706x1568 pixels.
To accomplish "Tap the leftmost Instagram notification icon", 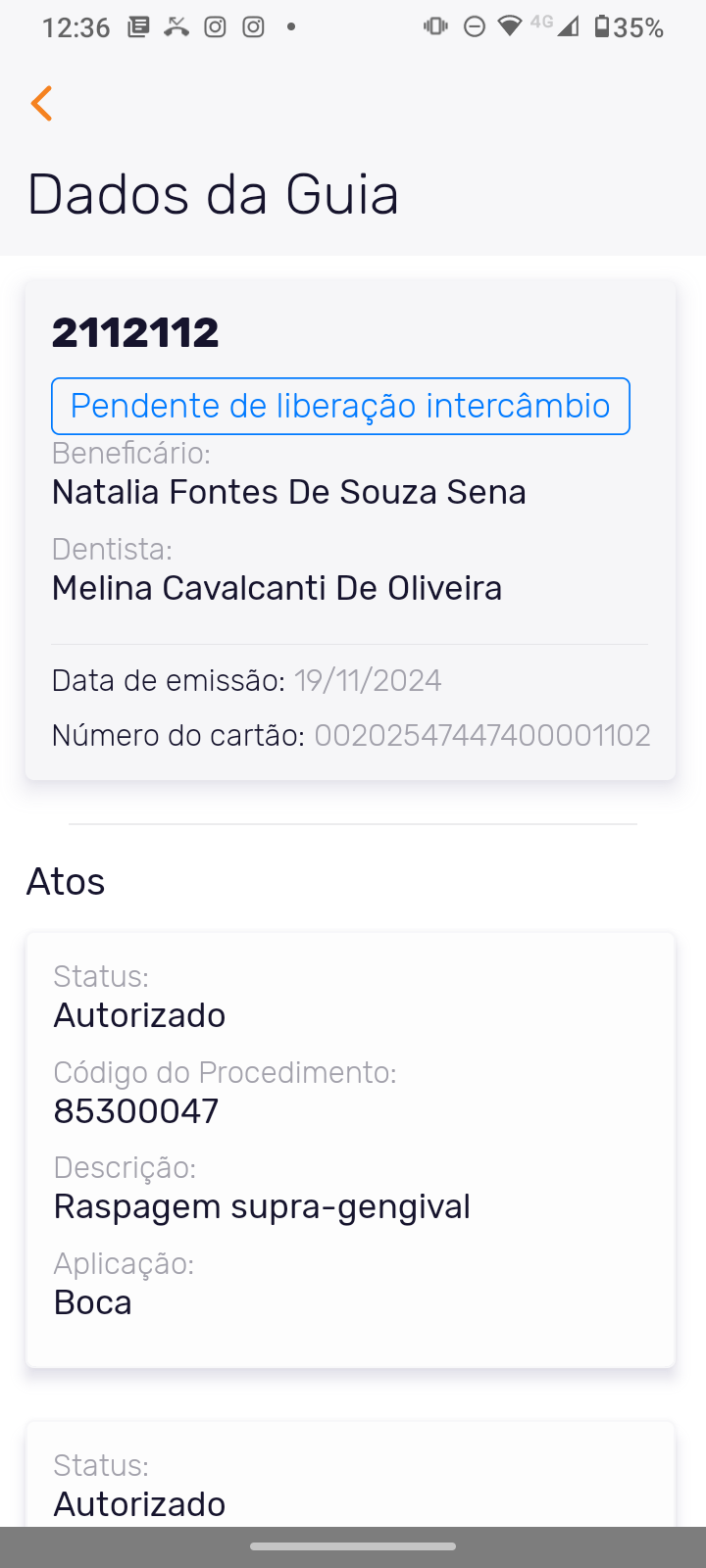I will coord(215,27).
